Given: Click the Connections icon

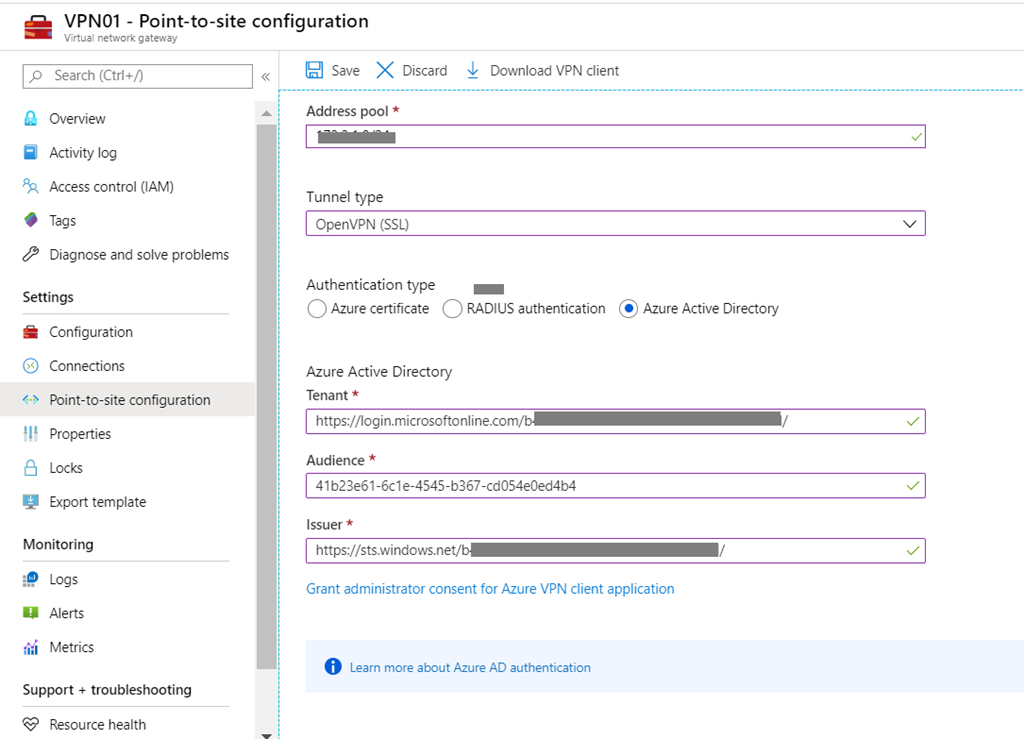Looking at the screenshot, I should tap(31, 366).
